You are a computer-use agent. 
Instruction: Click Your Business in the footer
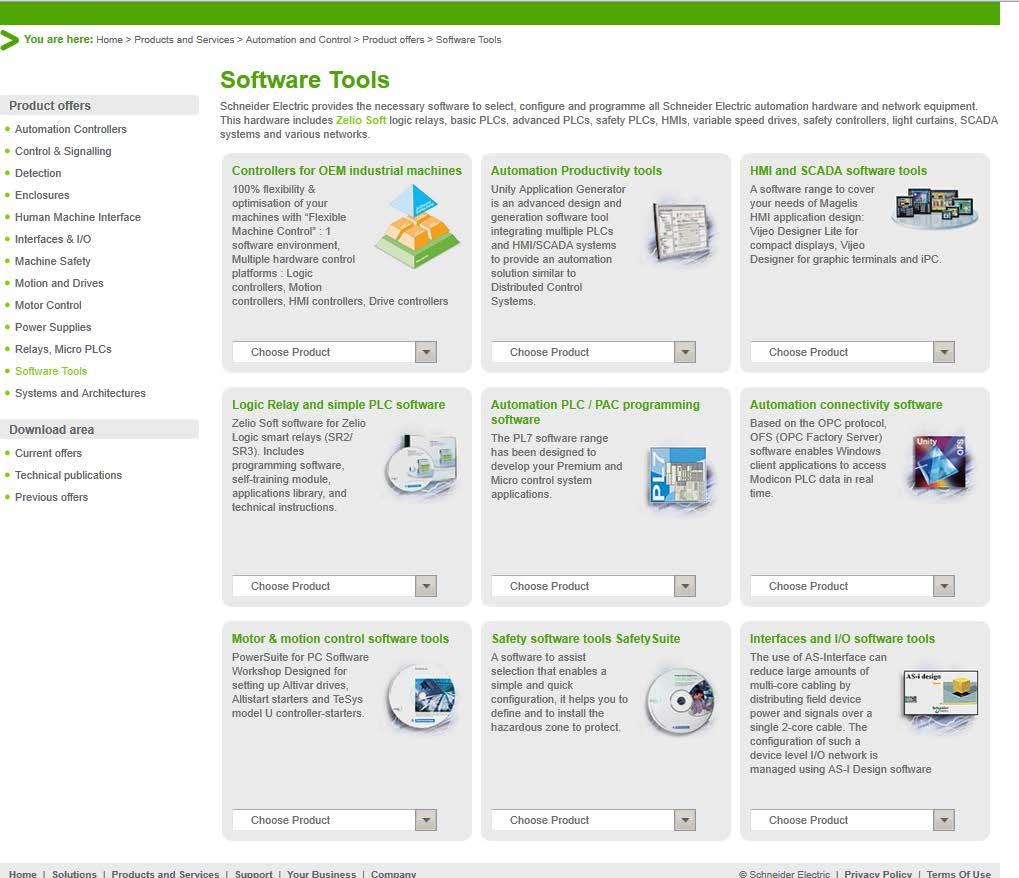(322, 874)
